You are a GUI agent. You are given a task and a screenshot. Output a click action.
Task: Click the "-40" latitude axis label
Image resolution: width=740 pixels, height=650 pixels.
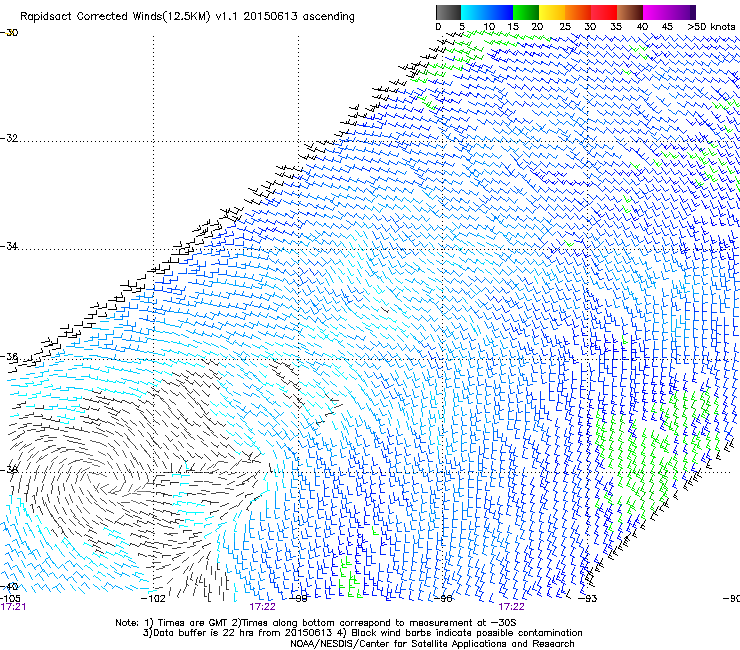[9, 586]
